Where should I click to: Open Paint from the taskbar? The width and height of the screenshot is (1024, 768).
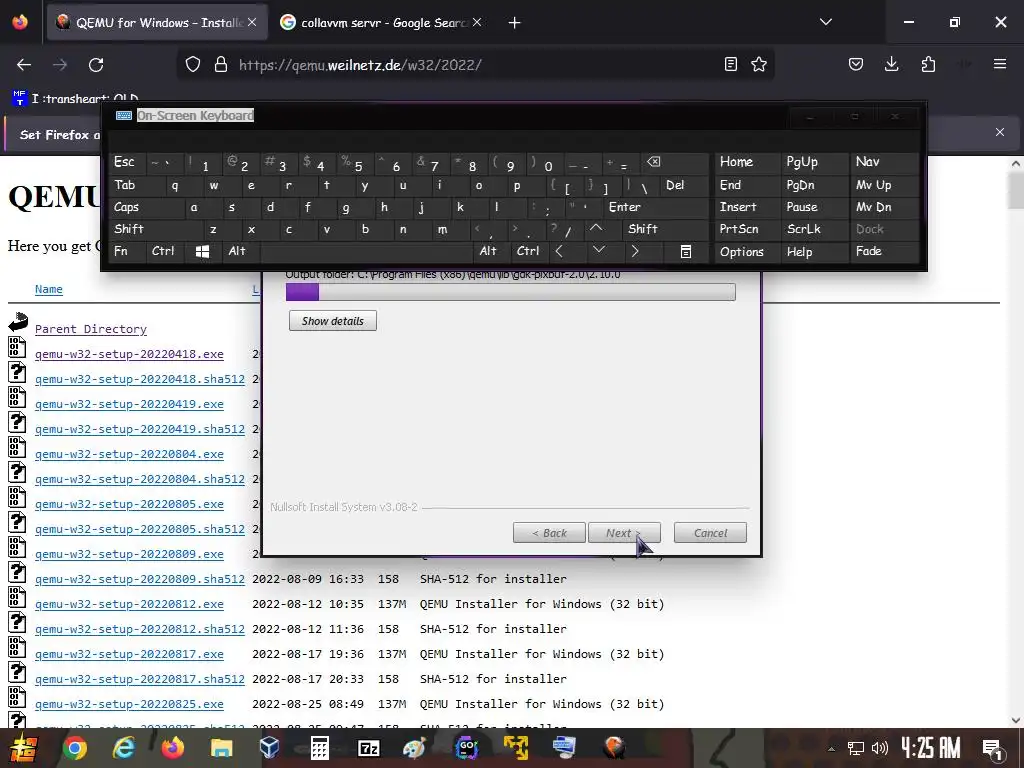click(414, 748)
